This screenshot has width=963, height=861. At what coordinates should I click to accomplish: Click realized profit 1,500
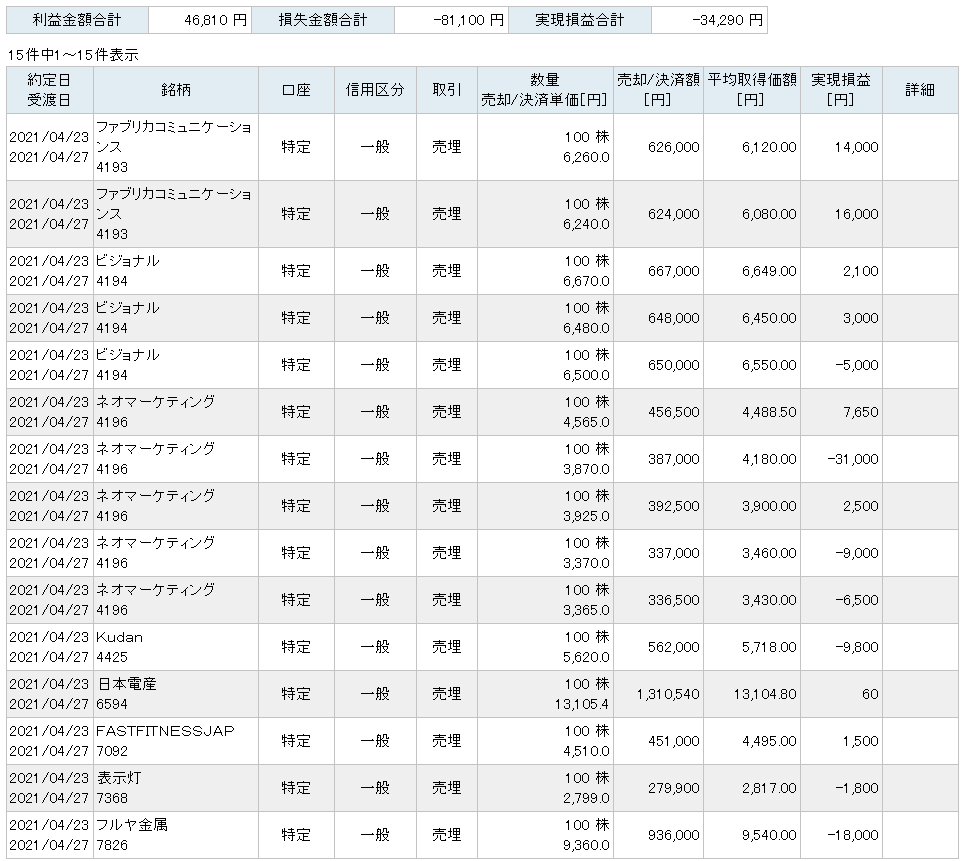[x=860, y=741]
